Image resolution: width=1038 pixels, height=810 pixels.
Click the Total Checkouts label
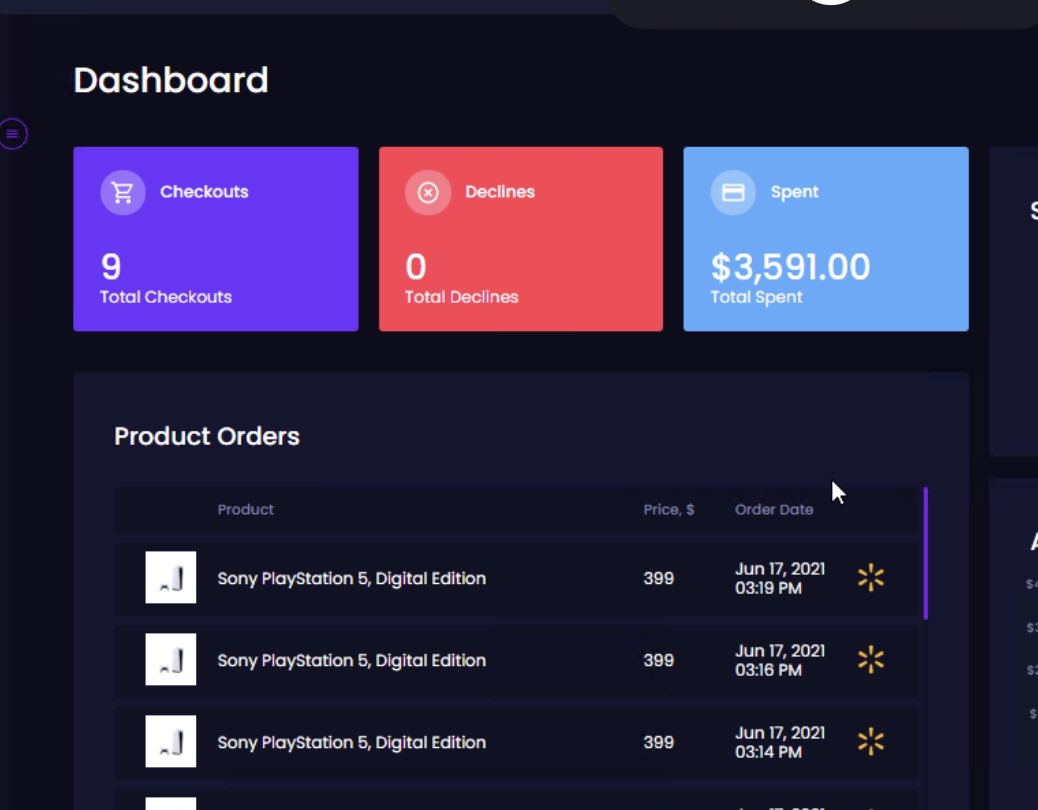click(x=166, y=297)
